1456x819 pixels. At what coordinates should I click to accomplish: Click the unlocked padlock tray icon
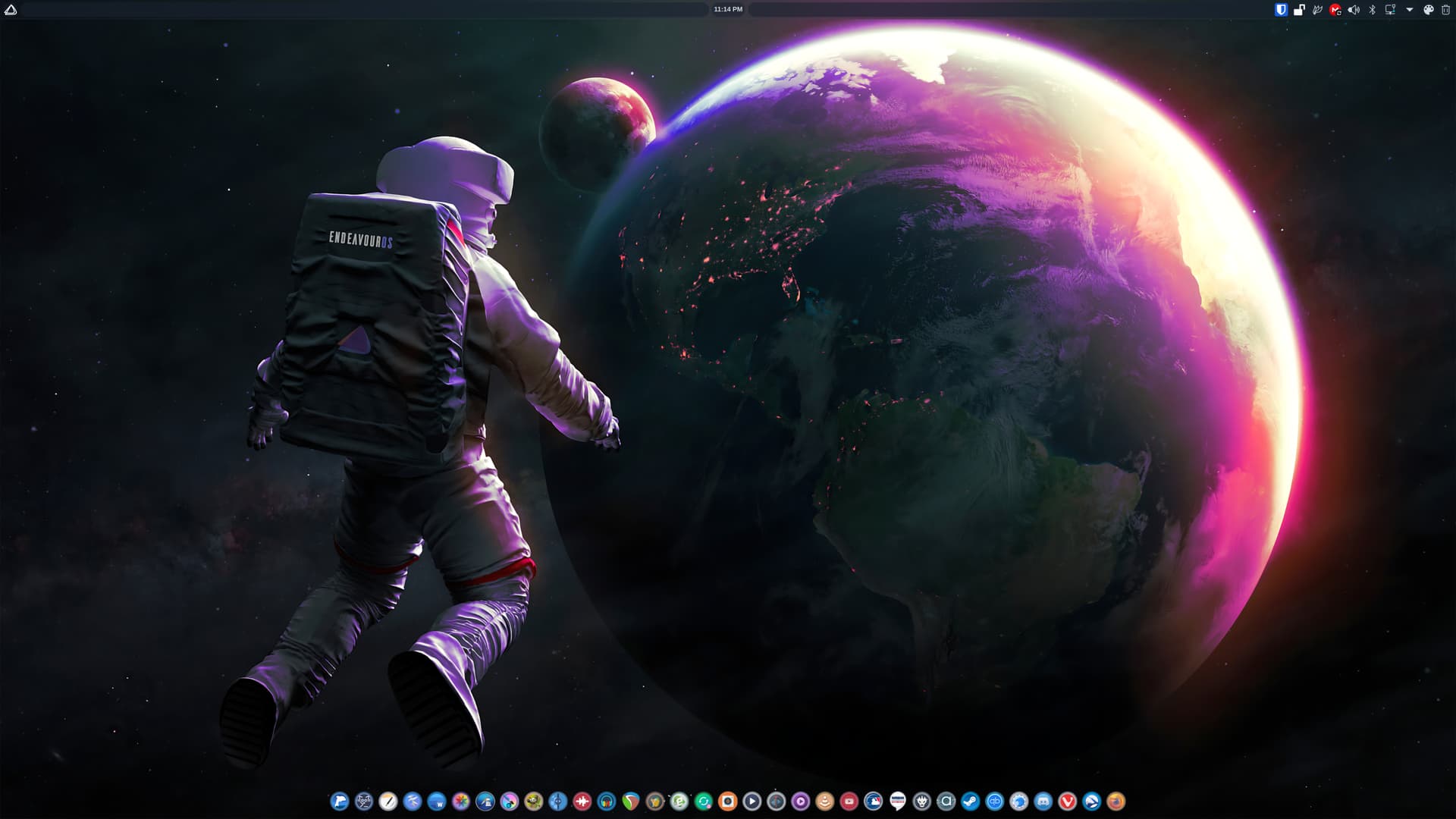[x=1299, y=10]
